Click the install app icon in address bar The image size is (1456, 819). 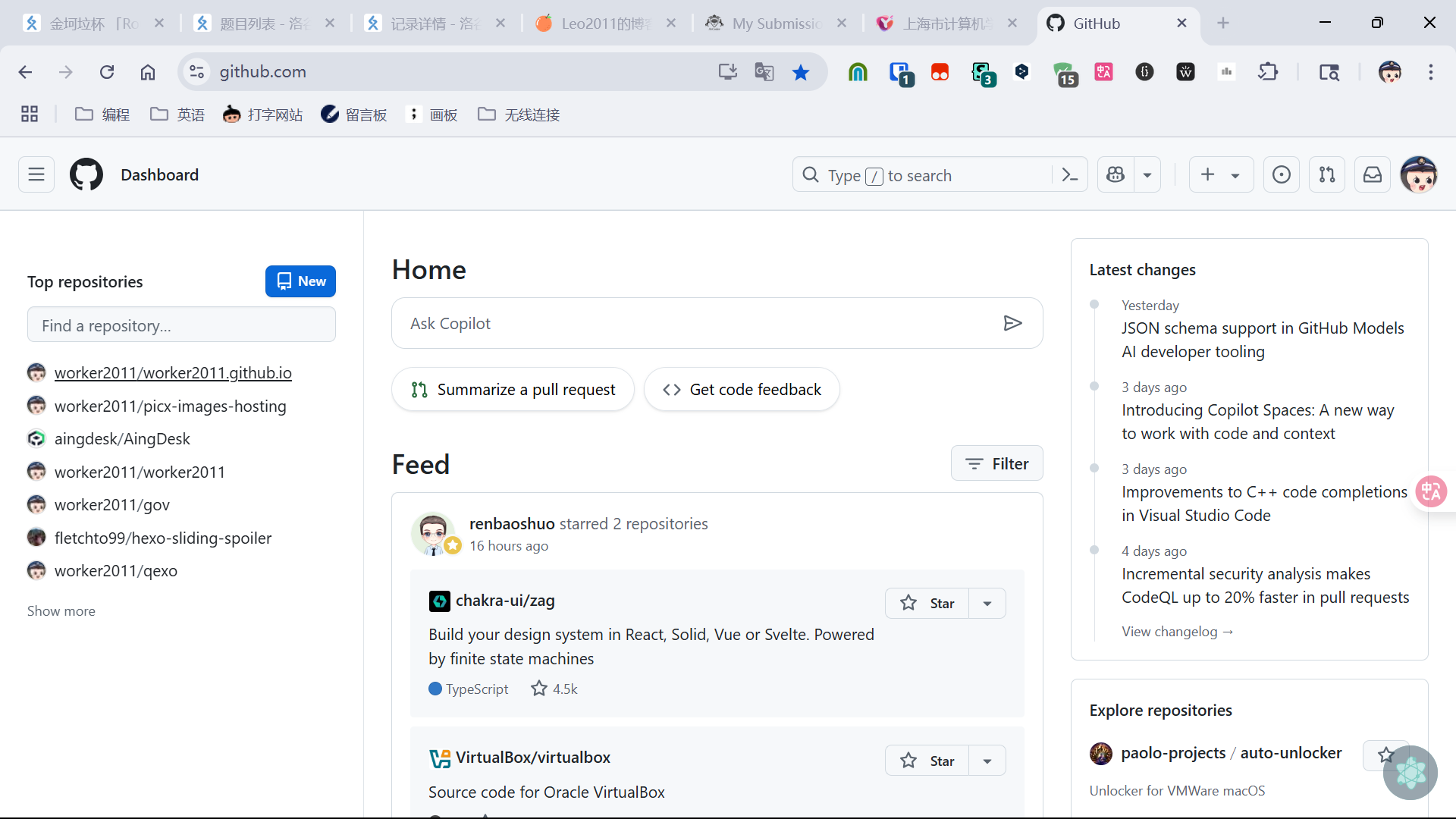pyautogui.click(x=727, y=72)
